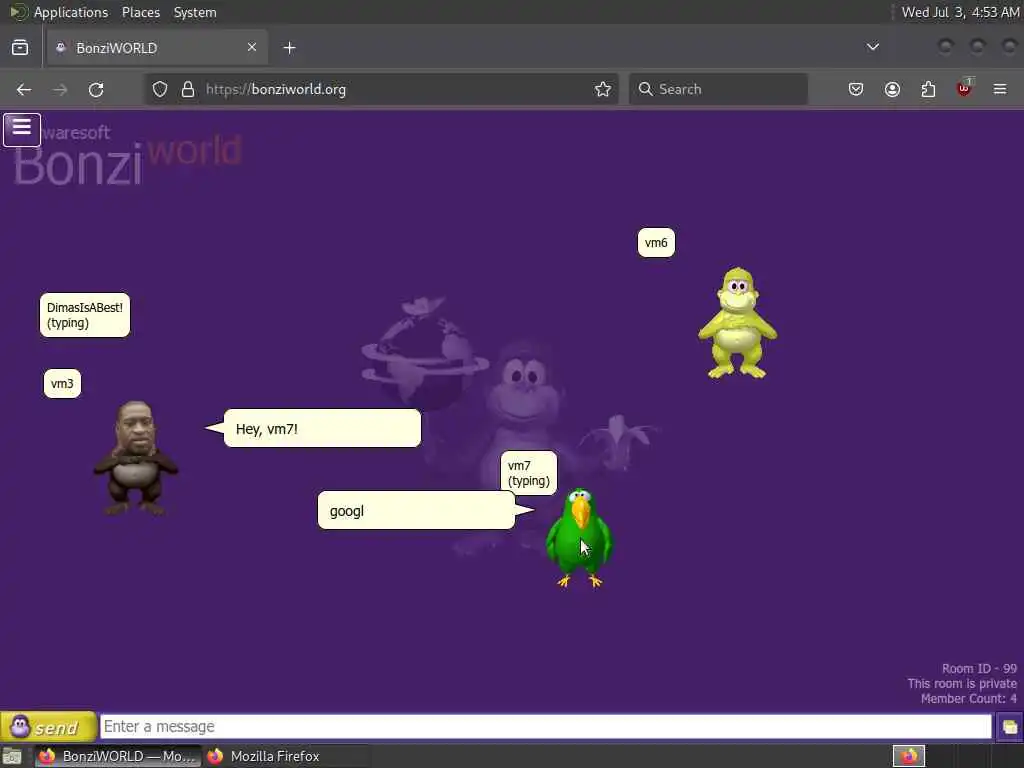Viewport: 1024px width, 768px height.
Task: Click the vm6 name tag
Action: pos(656,243)
